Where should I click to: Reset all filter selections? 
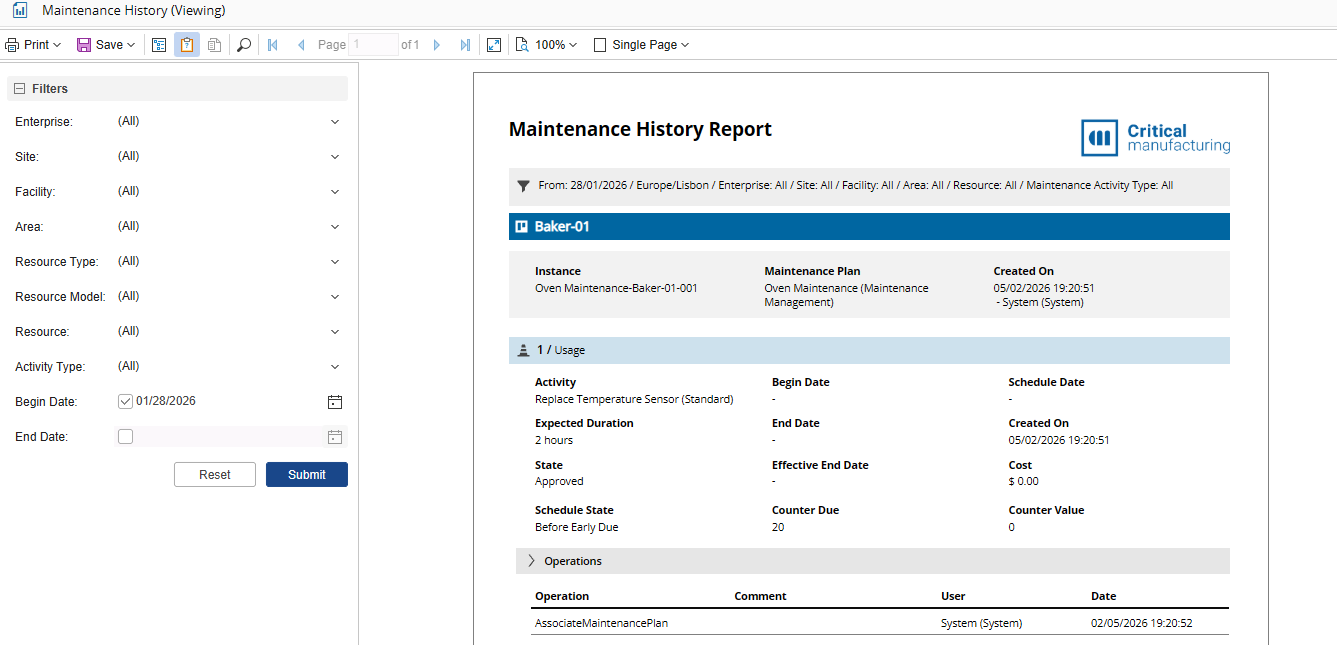[x=214, y=474]
